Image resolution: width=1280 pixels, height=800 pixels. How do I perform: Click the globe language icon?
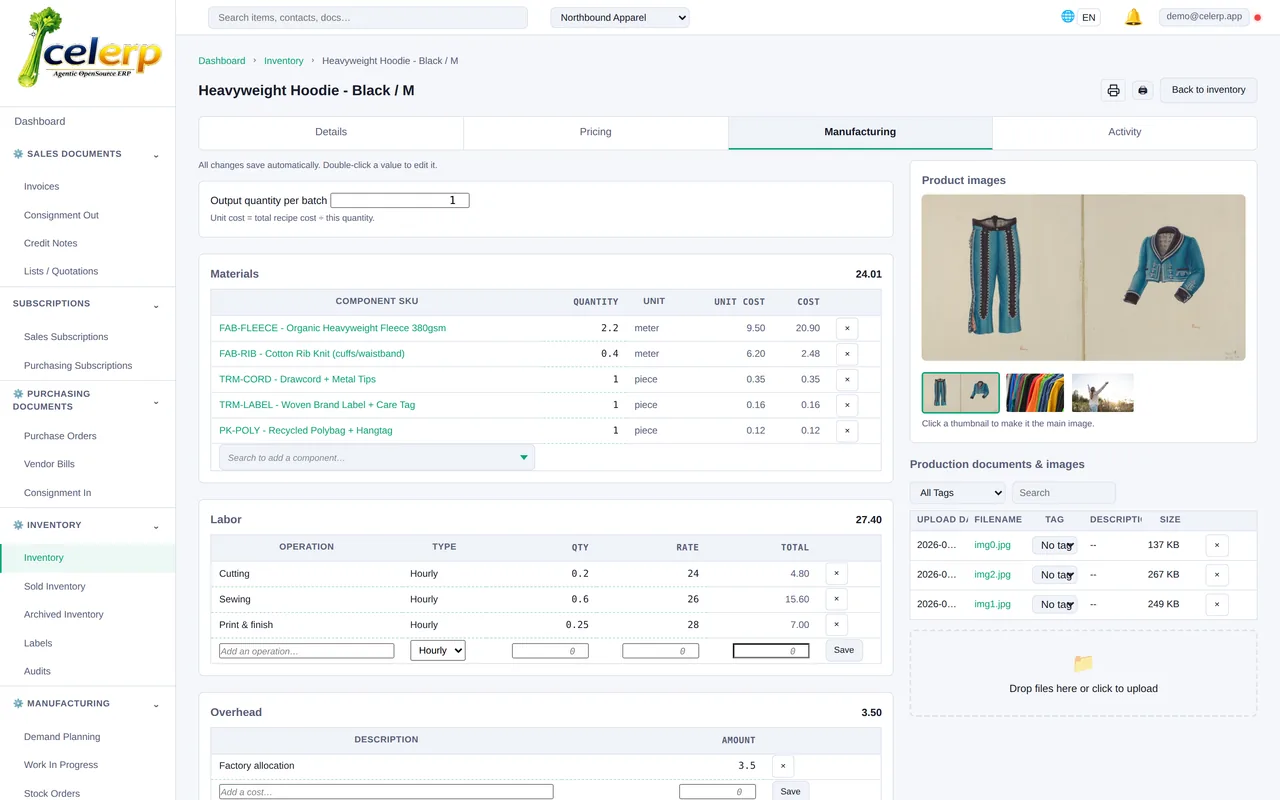[1068, 16]
